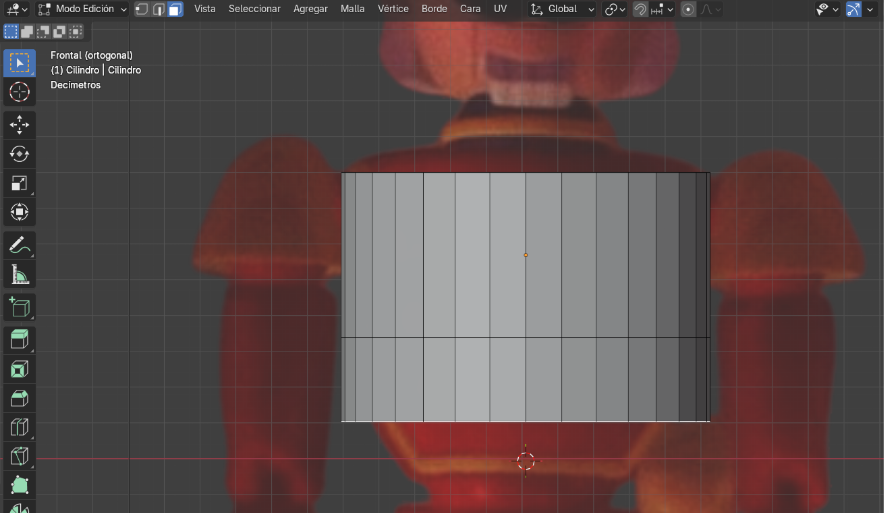Open the Borde menu
Screen dimensions: 885x513
[x=434, y=9]
